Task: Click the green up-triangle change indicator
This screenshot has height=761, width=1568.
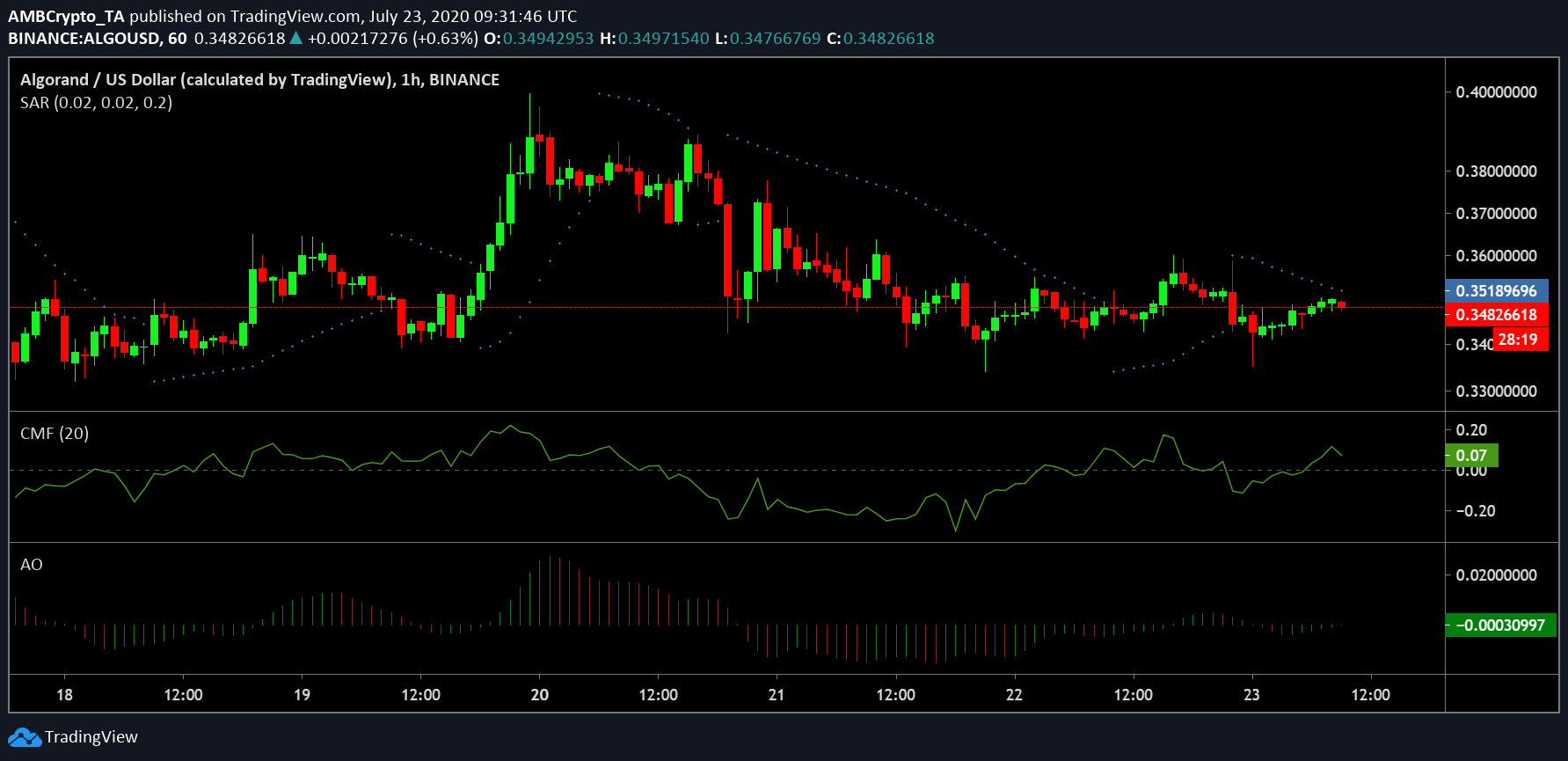Action: pos(296,38)
